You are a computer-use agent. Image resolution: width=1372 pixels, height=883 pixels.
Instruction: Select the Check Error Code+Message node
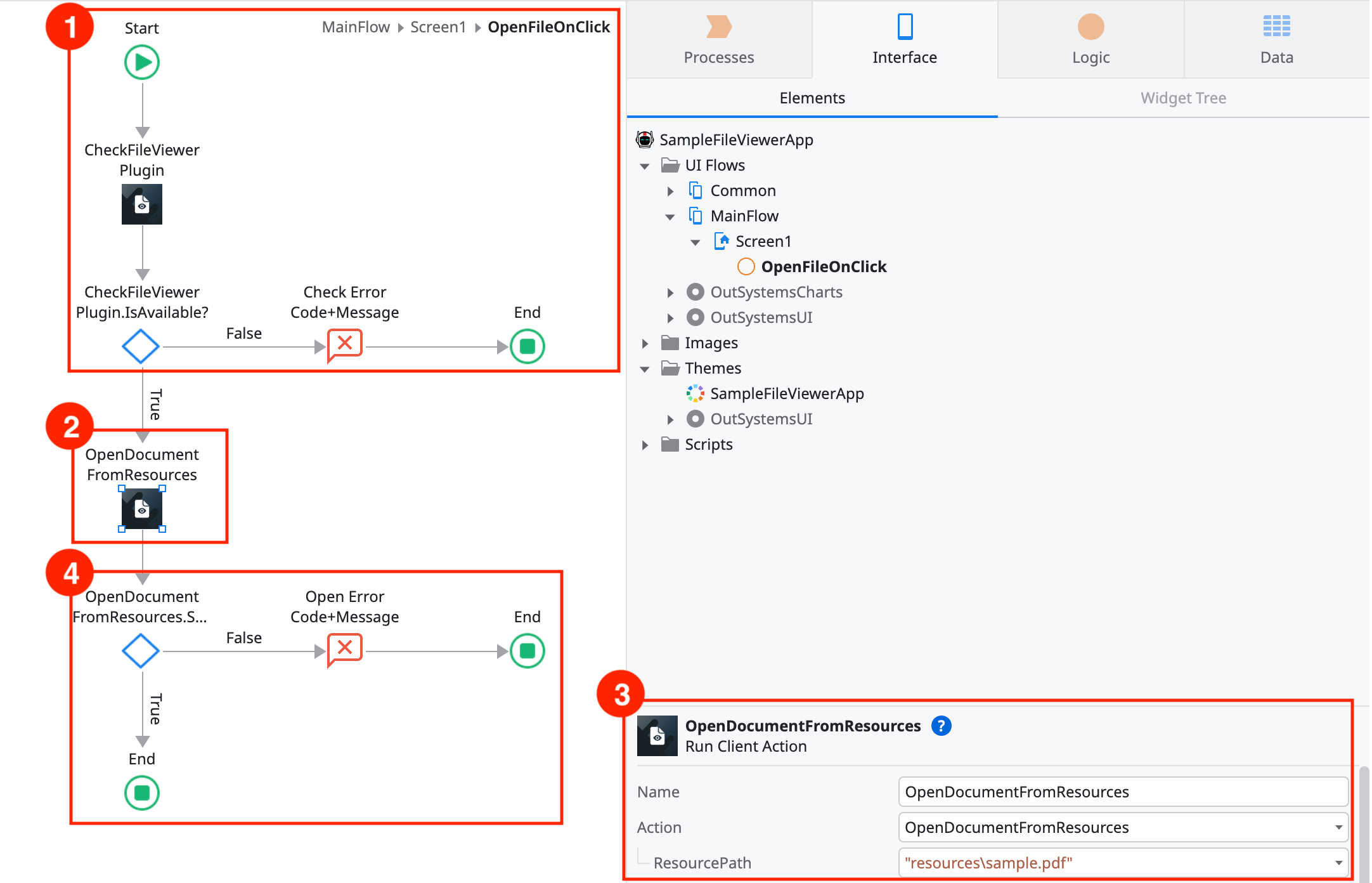pyautogui.click(x=344, y=345)
